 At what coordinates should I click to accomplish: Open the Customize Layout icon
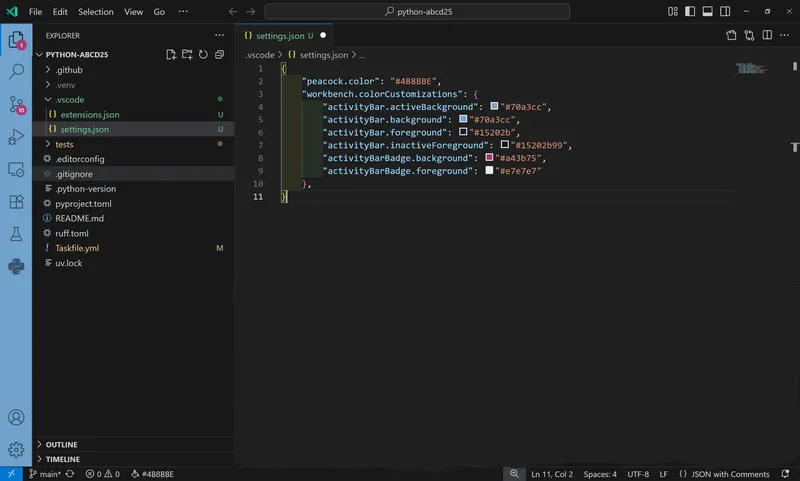673,11
